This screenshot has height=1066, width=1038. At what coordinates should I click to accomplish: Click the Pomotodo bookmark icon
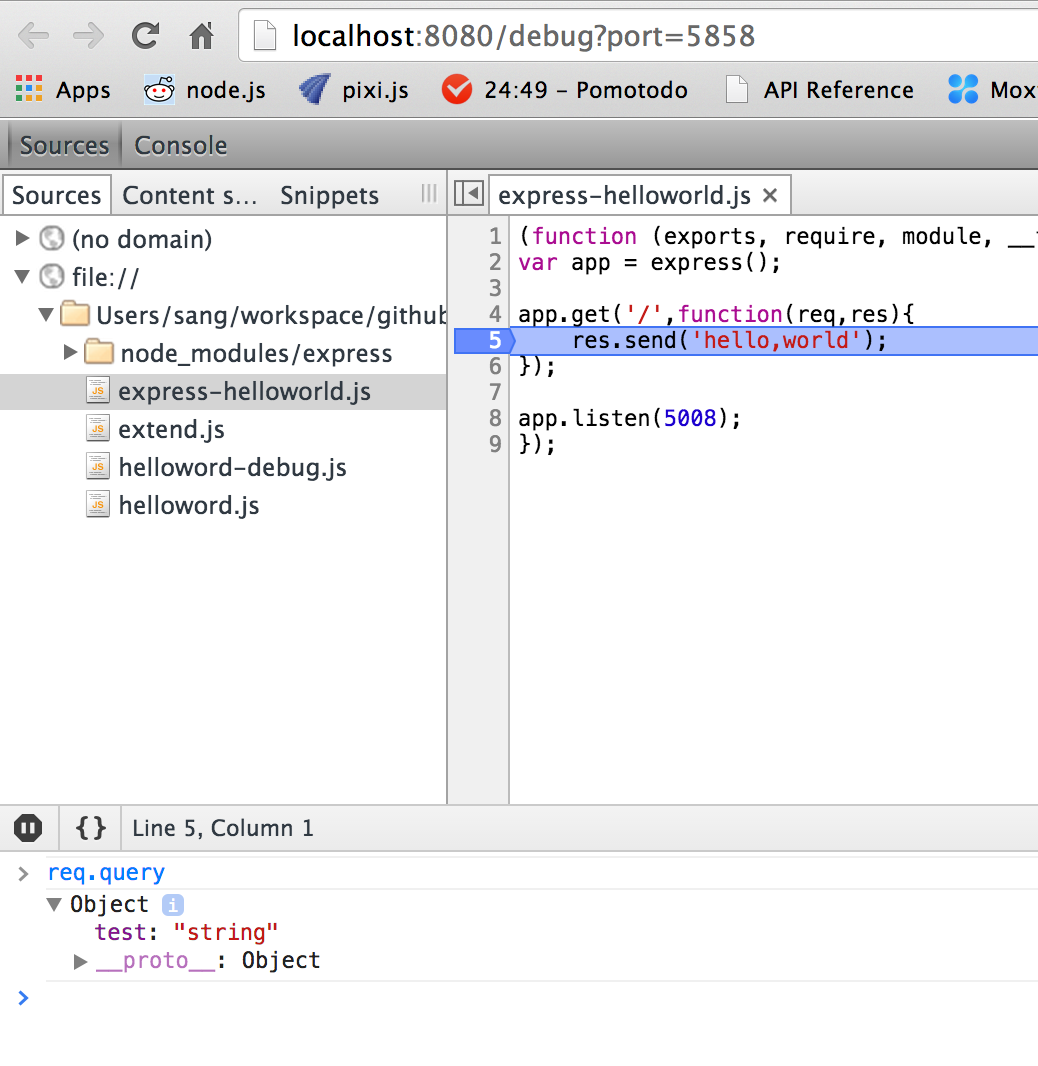457,90
